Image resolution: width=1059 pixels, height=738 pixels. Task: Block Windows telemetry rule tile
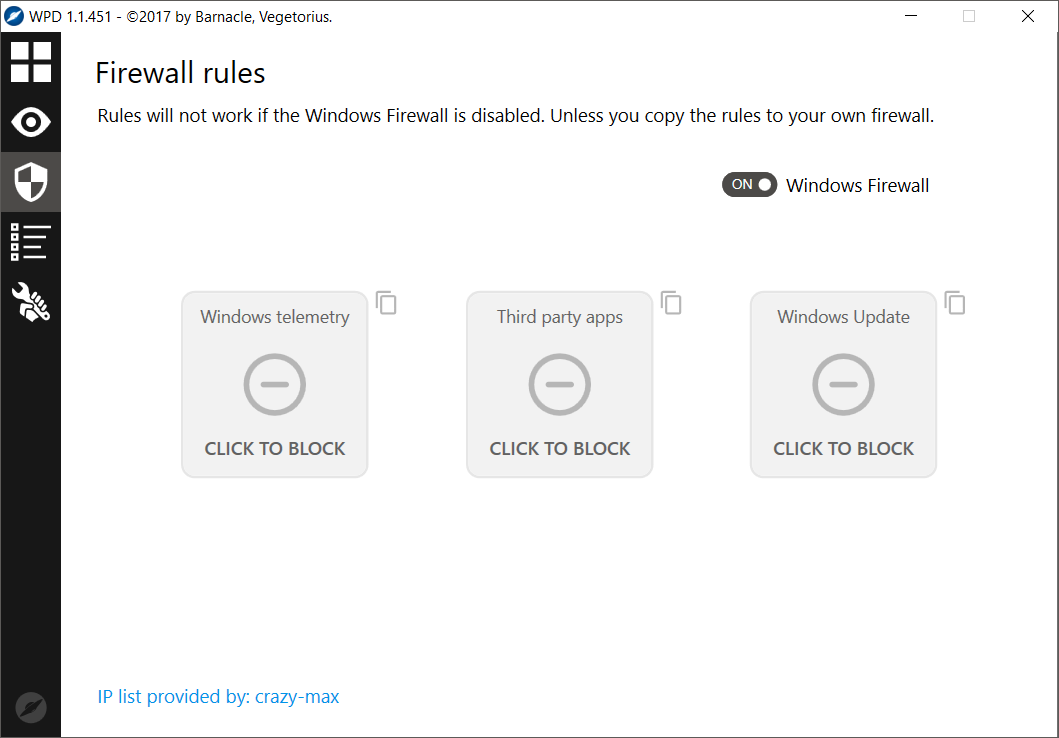point(275,385)
